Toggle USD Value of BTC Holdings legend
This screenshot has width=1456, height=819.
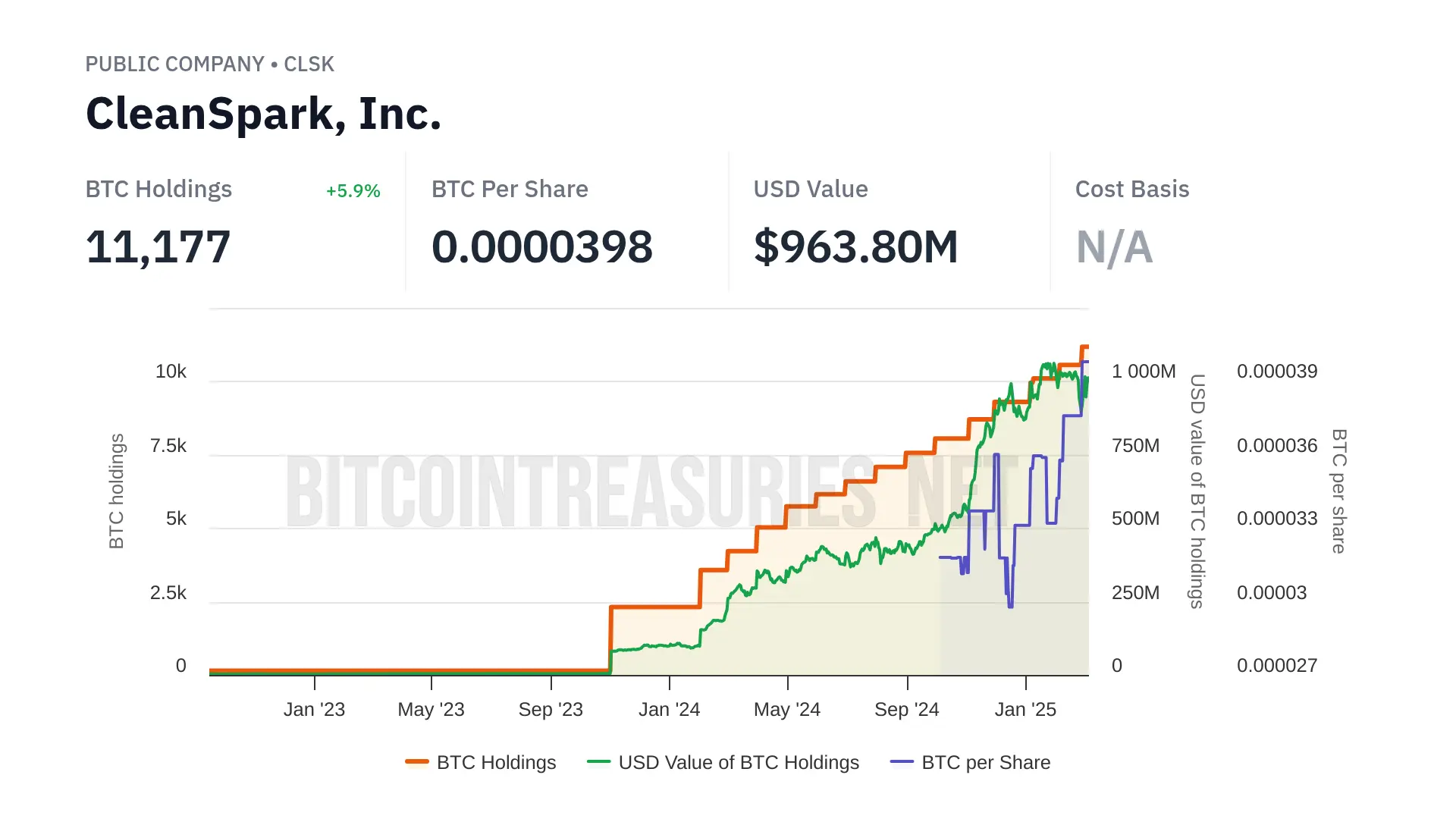click(x=739, y=762)
